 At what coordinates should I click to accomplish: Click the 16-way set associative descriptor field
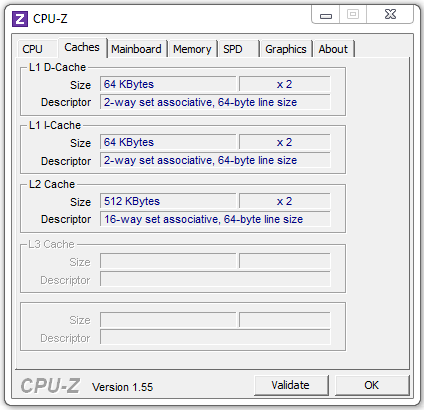pos(215,219)
